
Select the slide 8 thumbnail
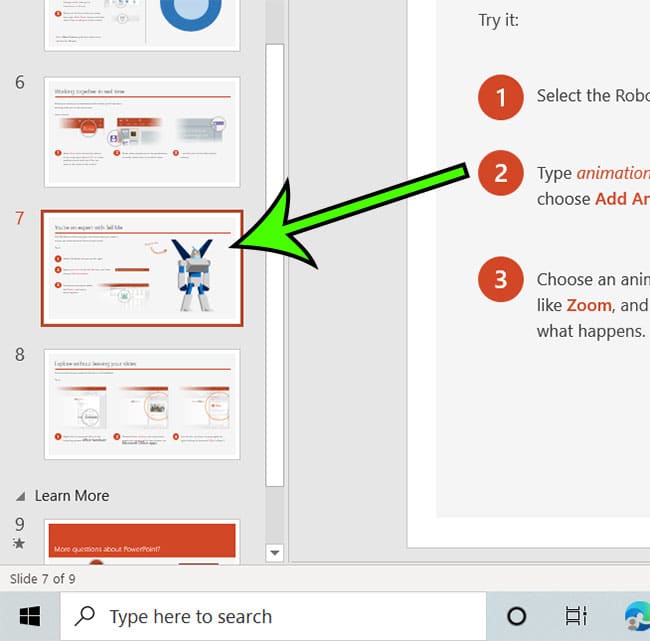click(142, 404)
